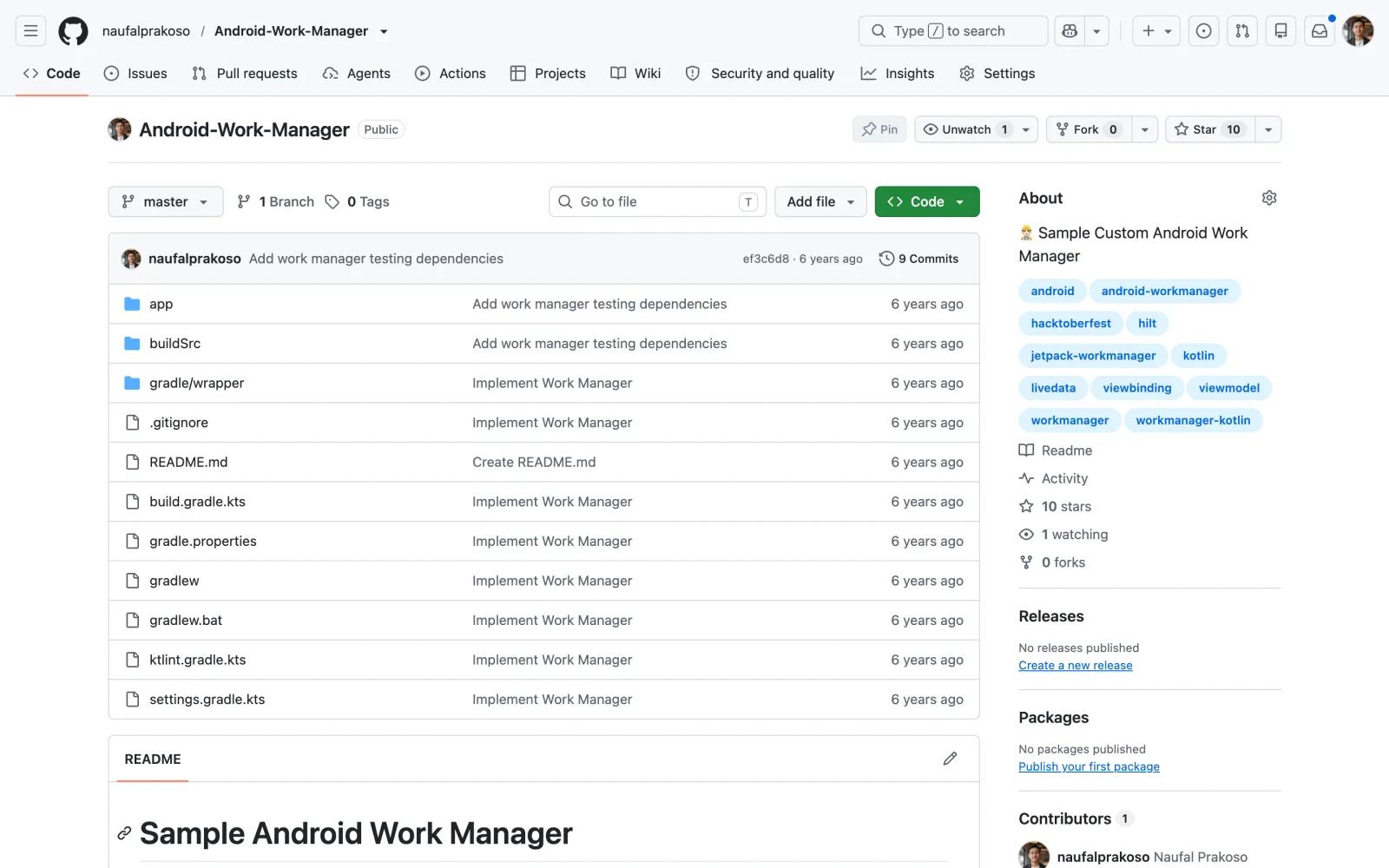Click the history clock icon for commits

point(886,259)
